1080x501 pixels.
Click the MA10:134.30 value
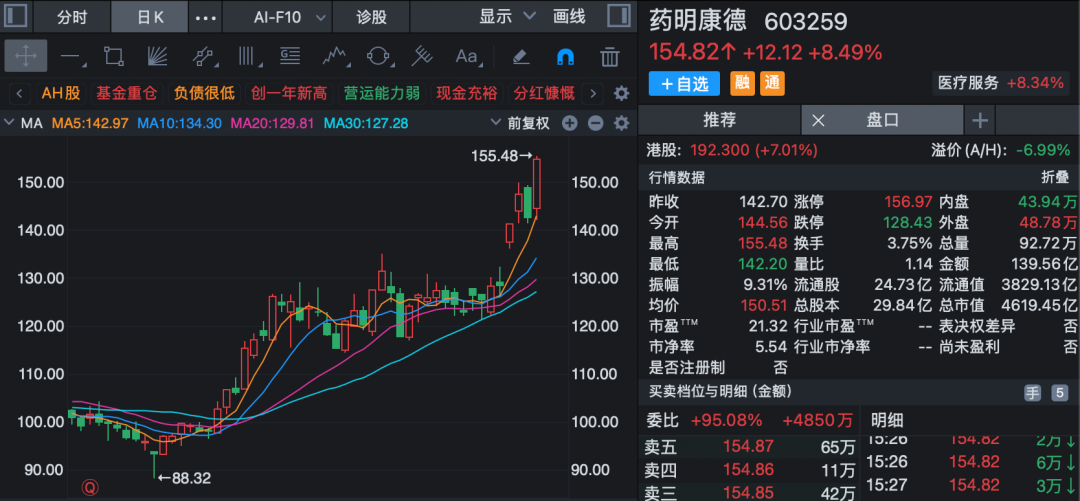point(179,124)
